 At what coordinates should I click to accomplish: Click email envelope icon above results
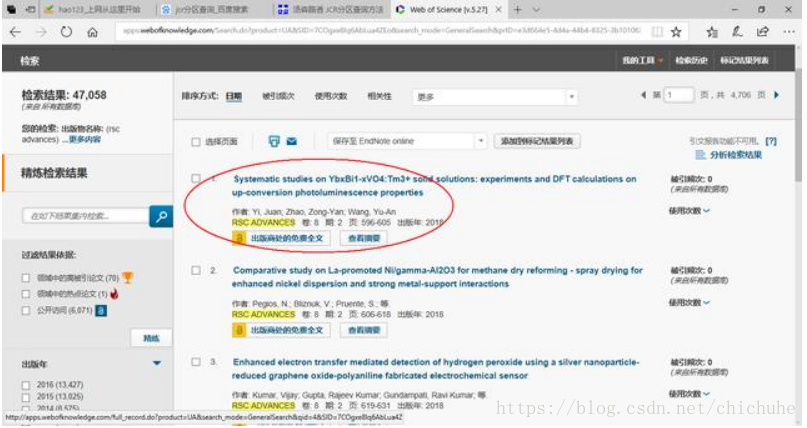point(292,141)
